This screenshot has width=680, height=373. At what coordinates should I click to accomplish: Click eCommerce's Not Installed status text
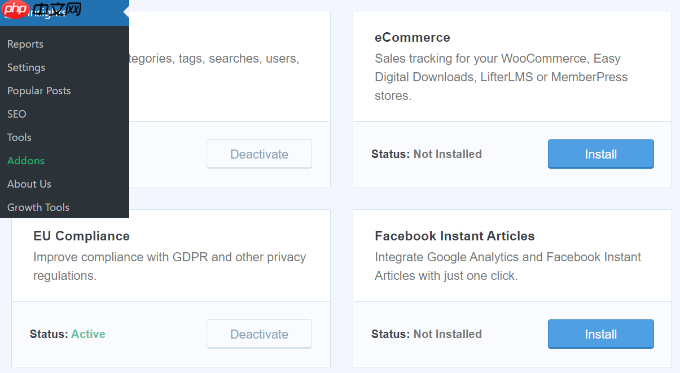click(x=448, y=154)
